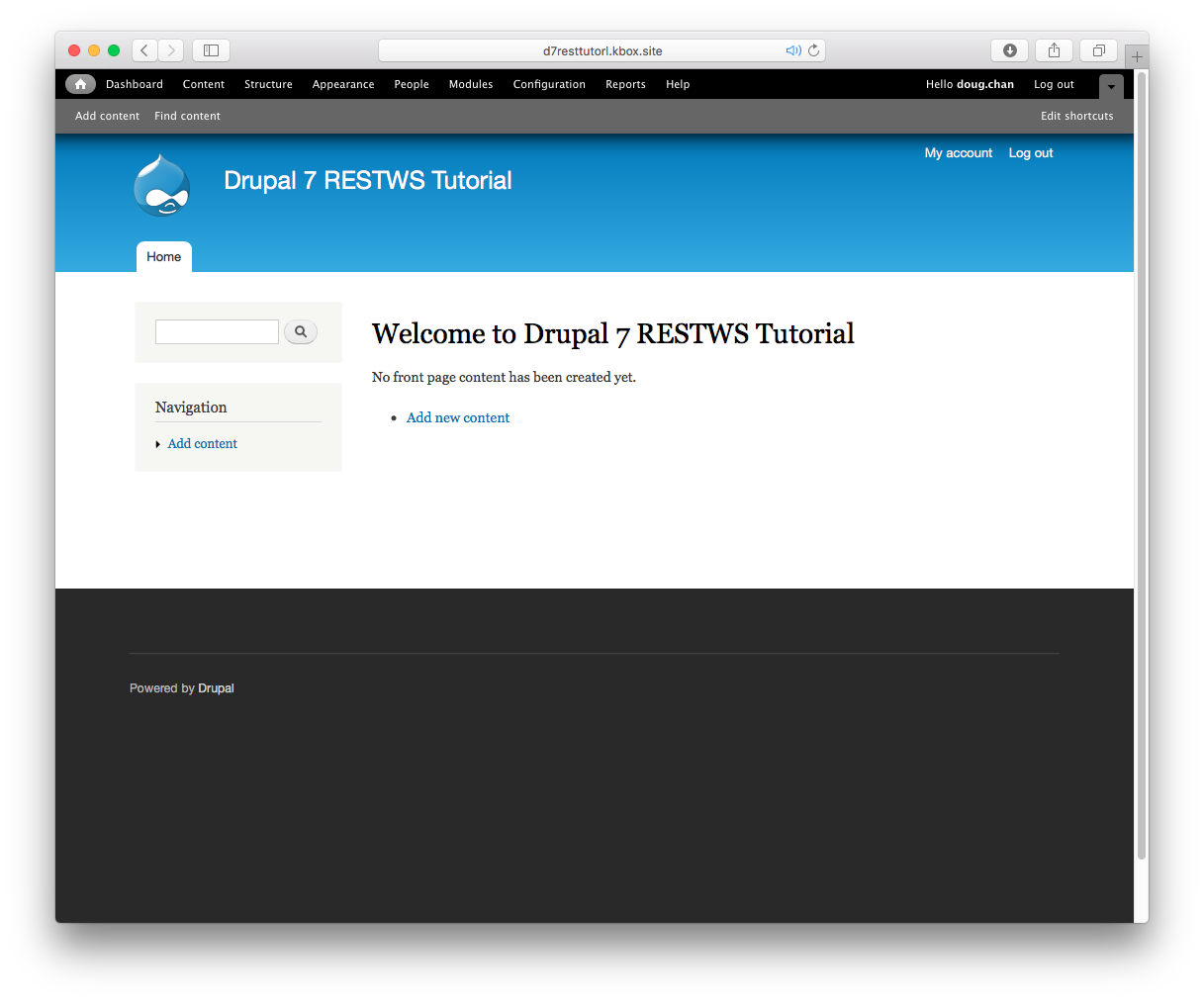Log out via the admin toolbar
This screenshot has height=1002, width=1204.
1054,84
